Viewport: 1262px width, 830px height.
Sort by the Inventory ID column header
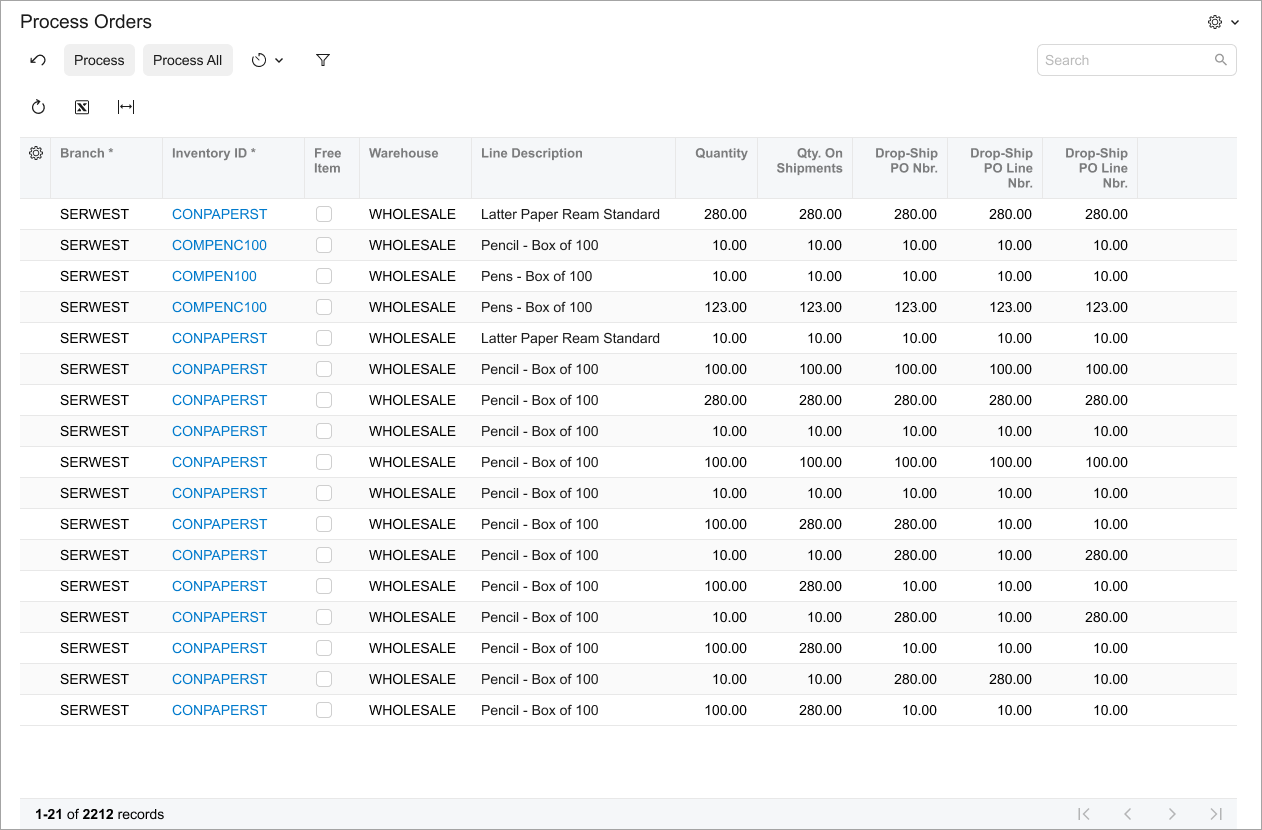(213, 153)
